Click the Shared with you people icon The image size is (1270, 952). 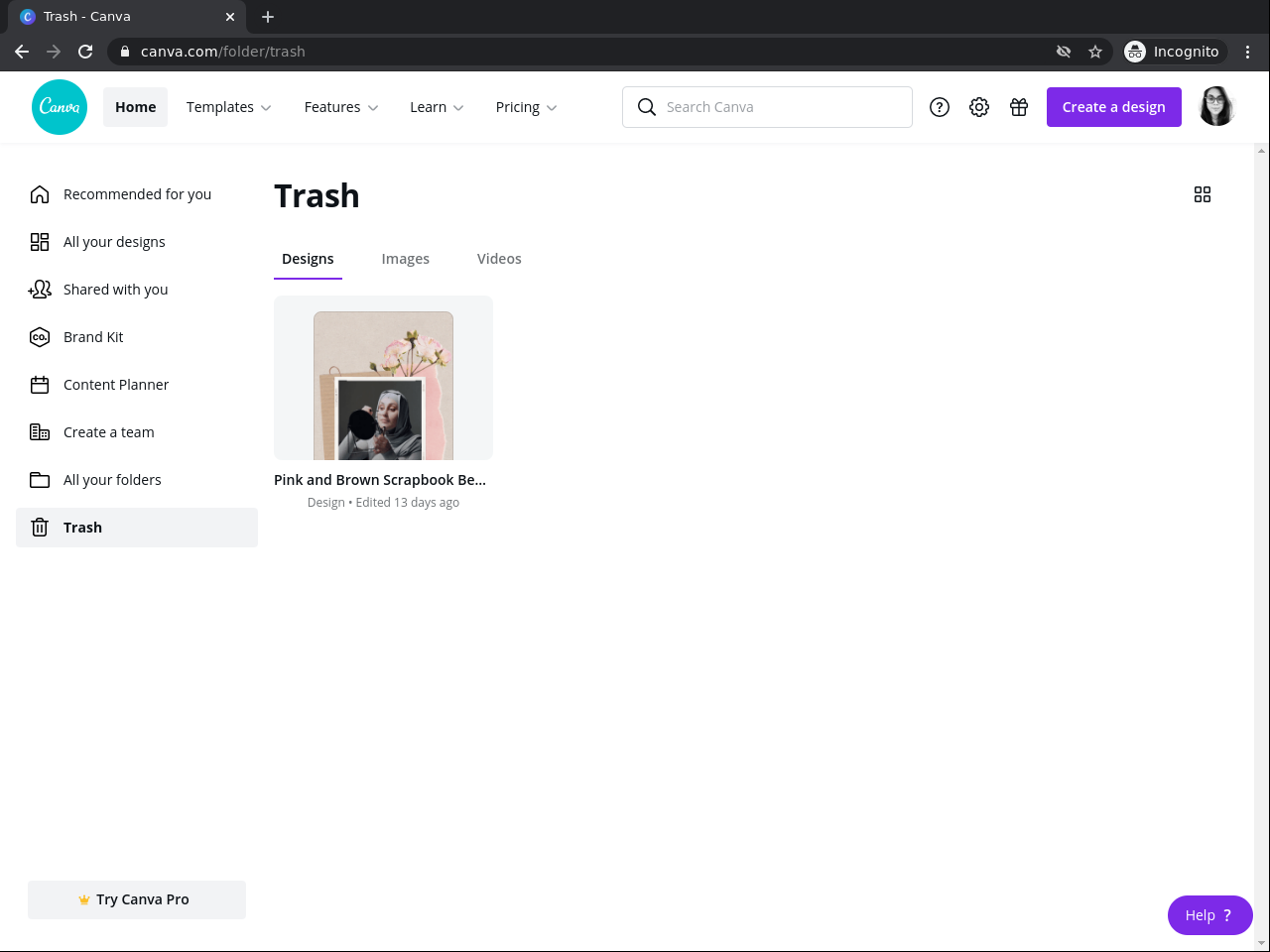point(40,290)
